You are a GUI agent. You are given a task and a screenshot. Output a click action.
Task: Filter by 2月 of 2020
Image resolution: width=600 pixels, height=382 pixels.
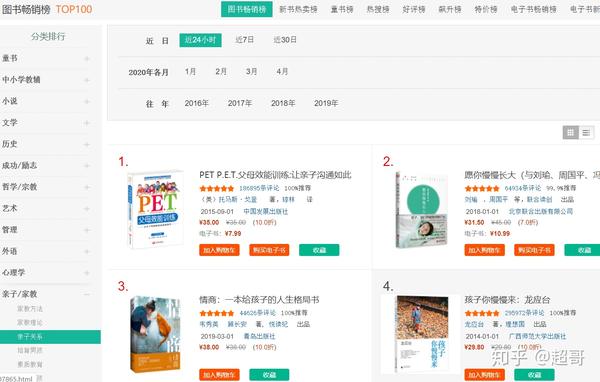pyautogui.click(x=221, y=72)
